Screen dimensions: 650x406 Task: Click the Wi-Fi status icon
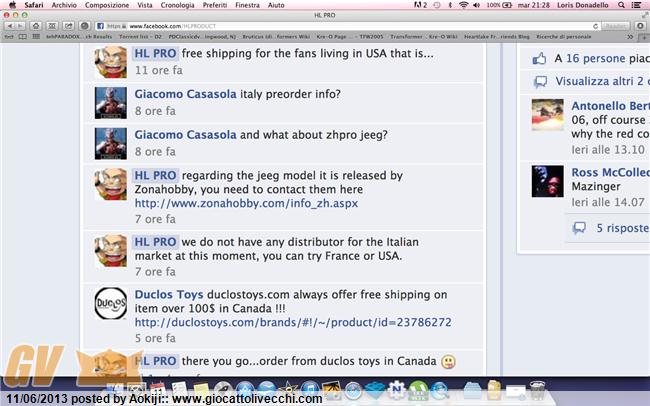point(463,5)
